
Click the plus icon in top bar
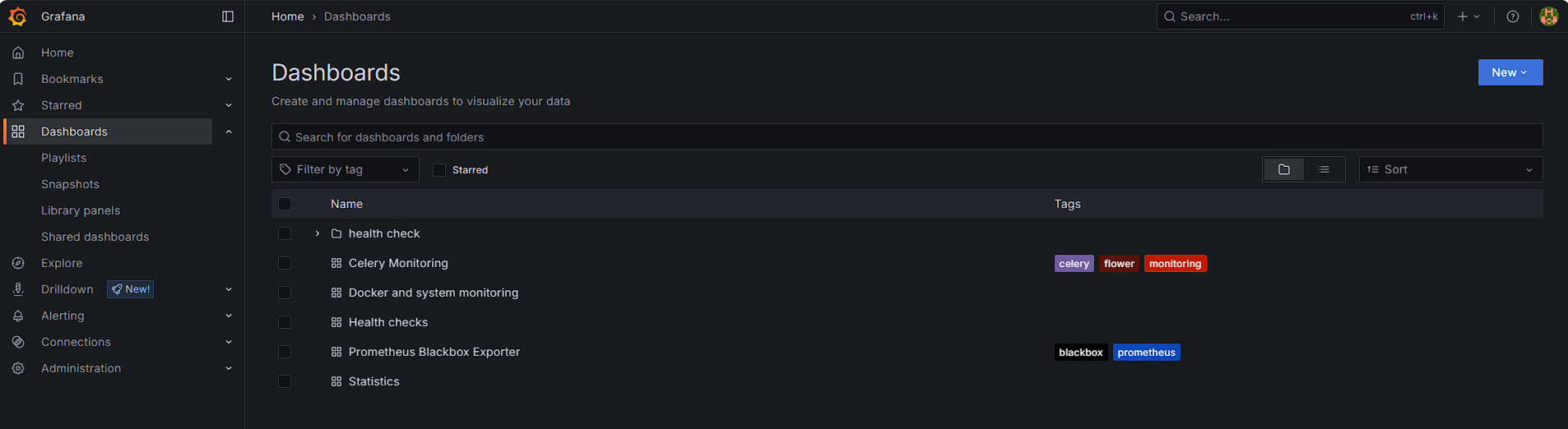click(1463, 16)
